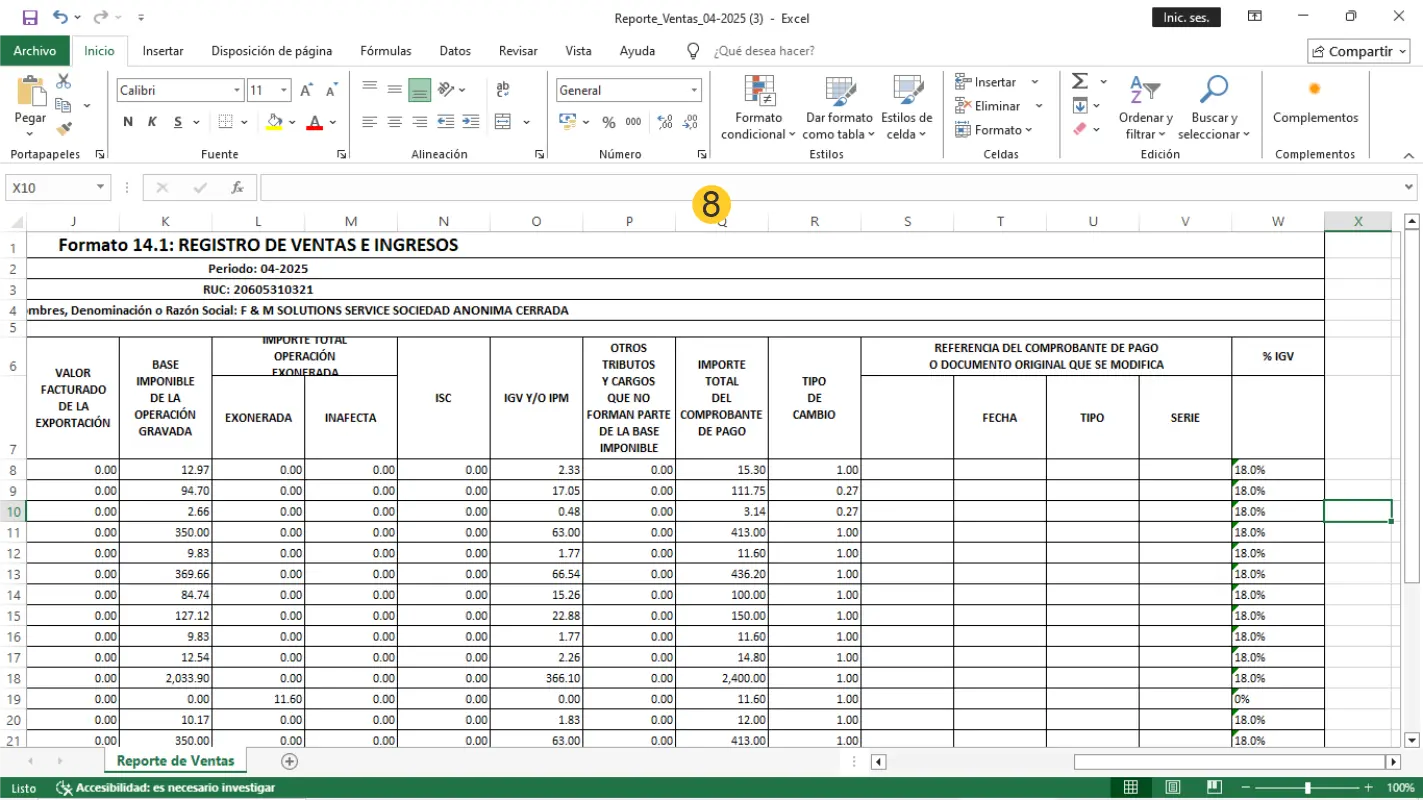Open Buscar y seleccionar dropdown
Screen dimensions: 1423x800
[1213, 108]
